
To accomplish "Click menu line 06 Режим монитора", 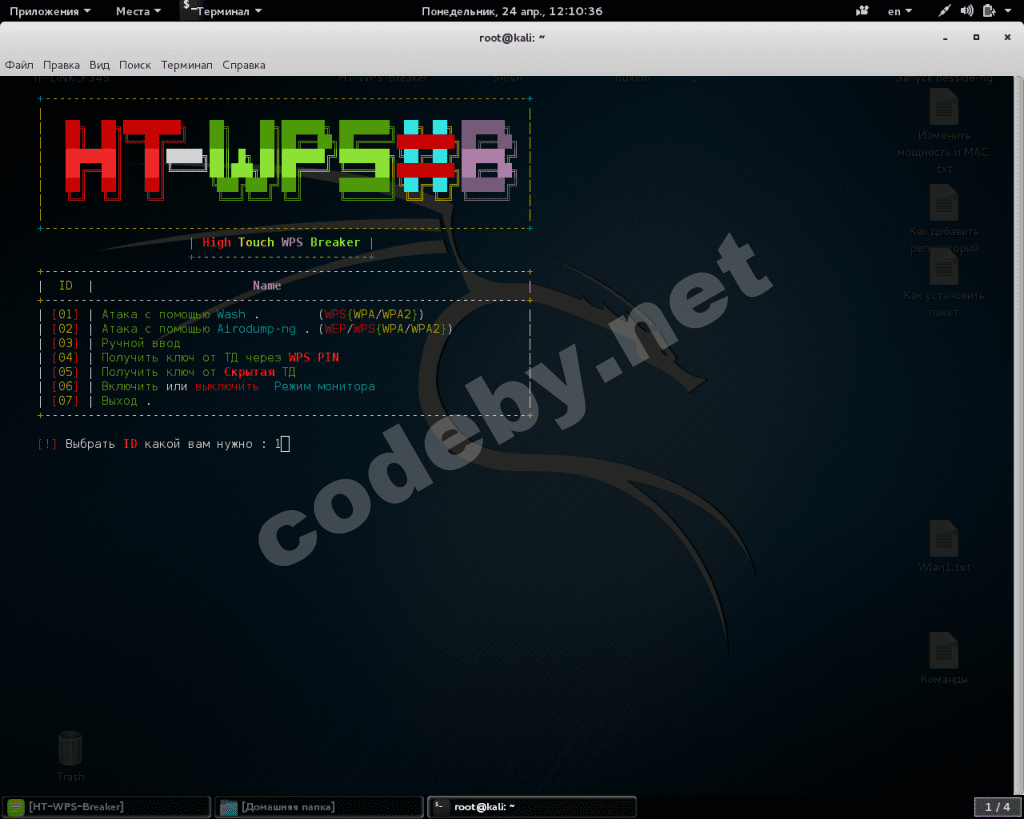I will [214, 386].
